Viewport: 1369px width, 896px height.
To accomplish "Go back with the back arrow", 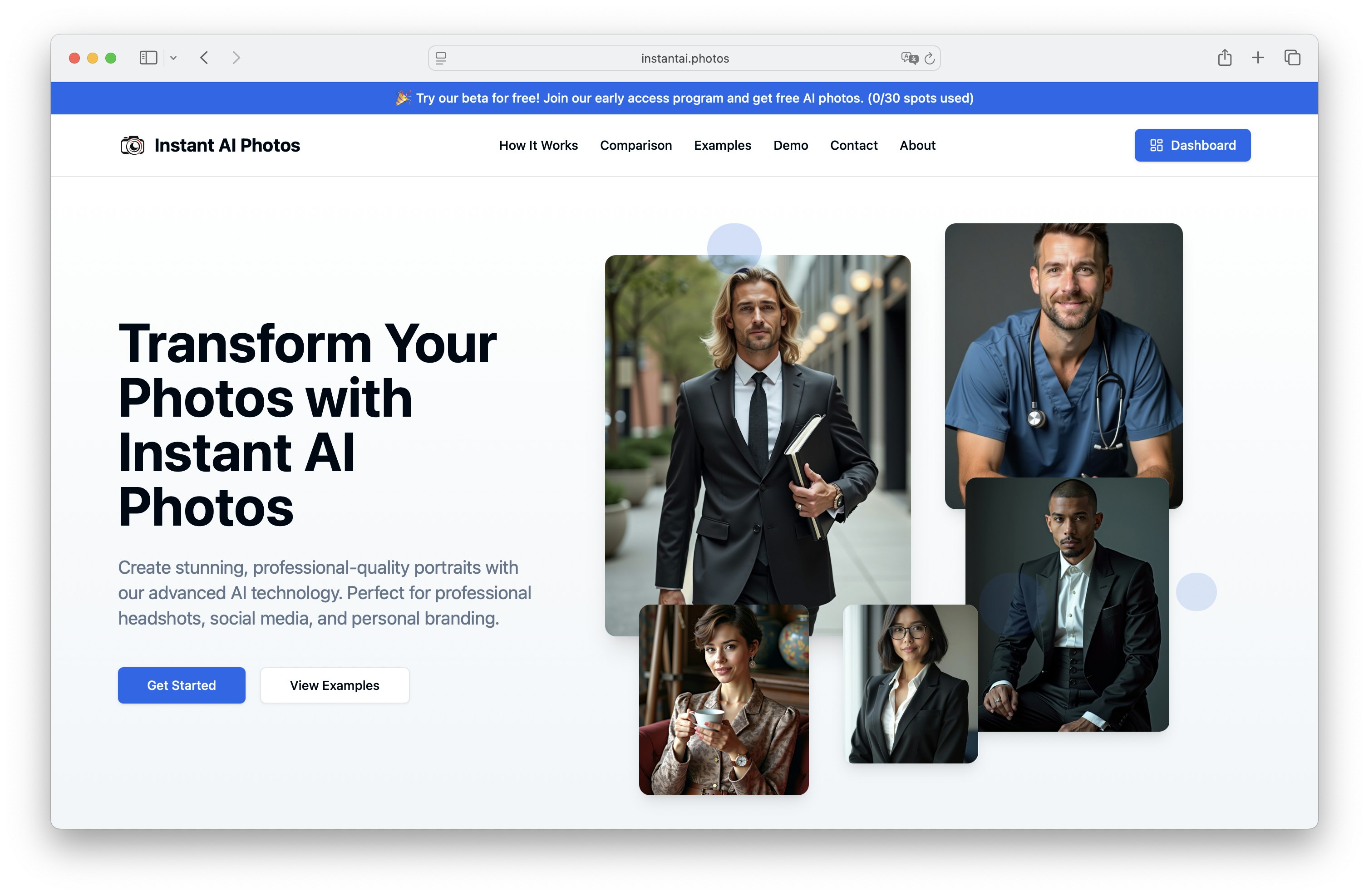I will tap(204, 58).
